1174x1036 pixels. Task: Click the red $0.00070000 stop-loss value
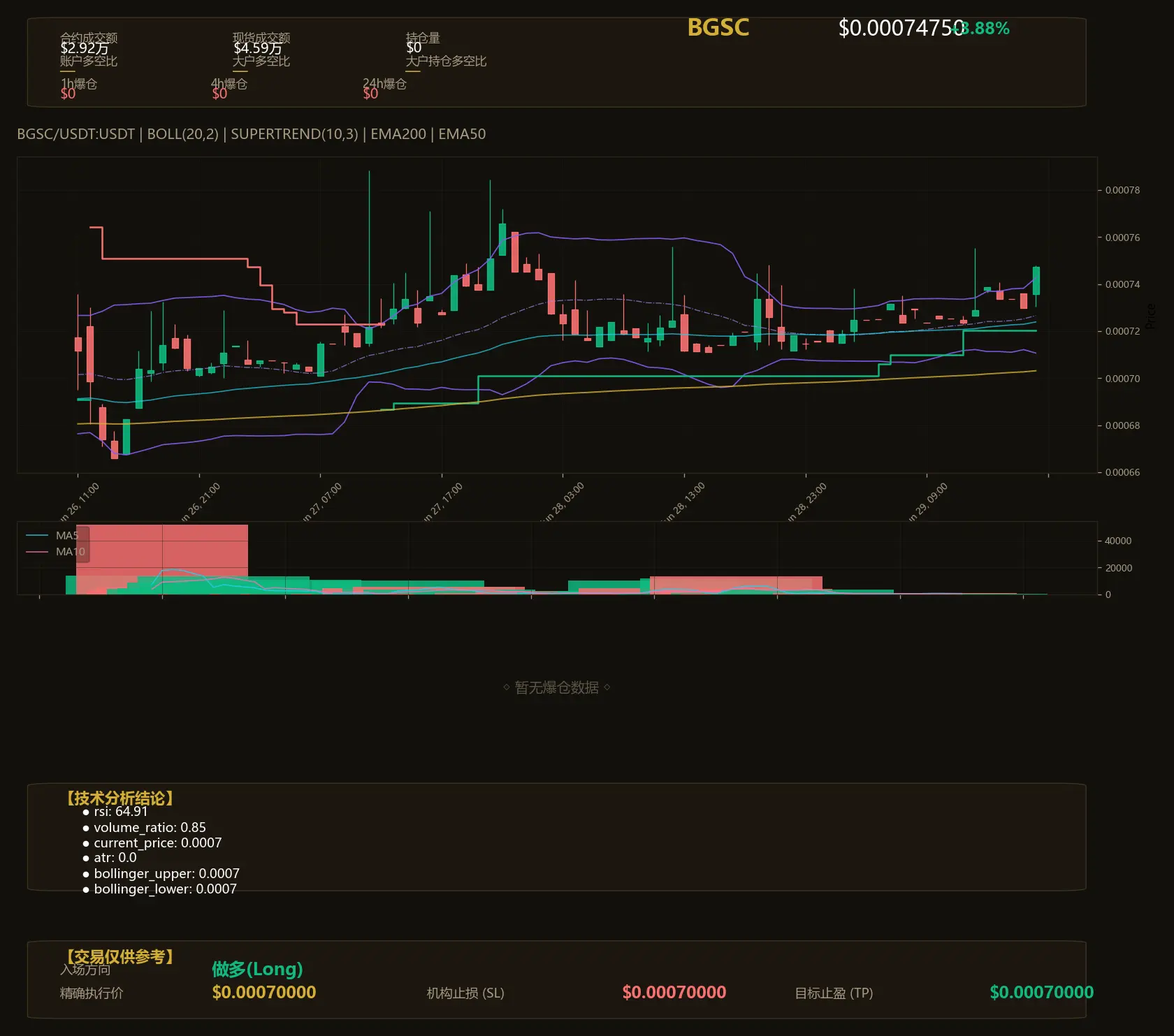tap(674, 992)
